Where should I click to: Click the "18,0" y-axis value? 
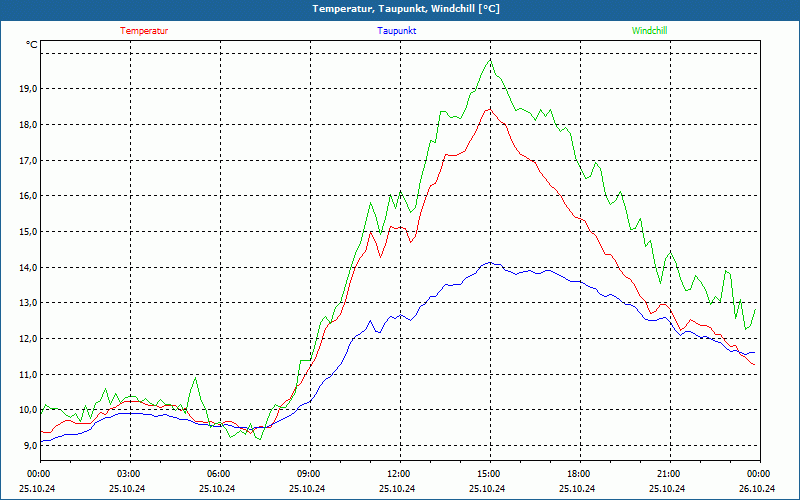29,124
